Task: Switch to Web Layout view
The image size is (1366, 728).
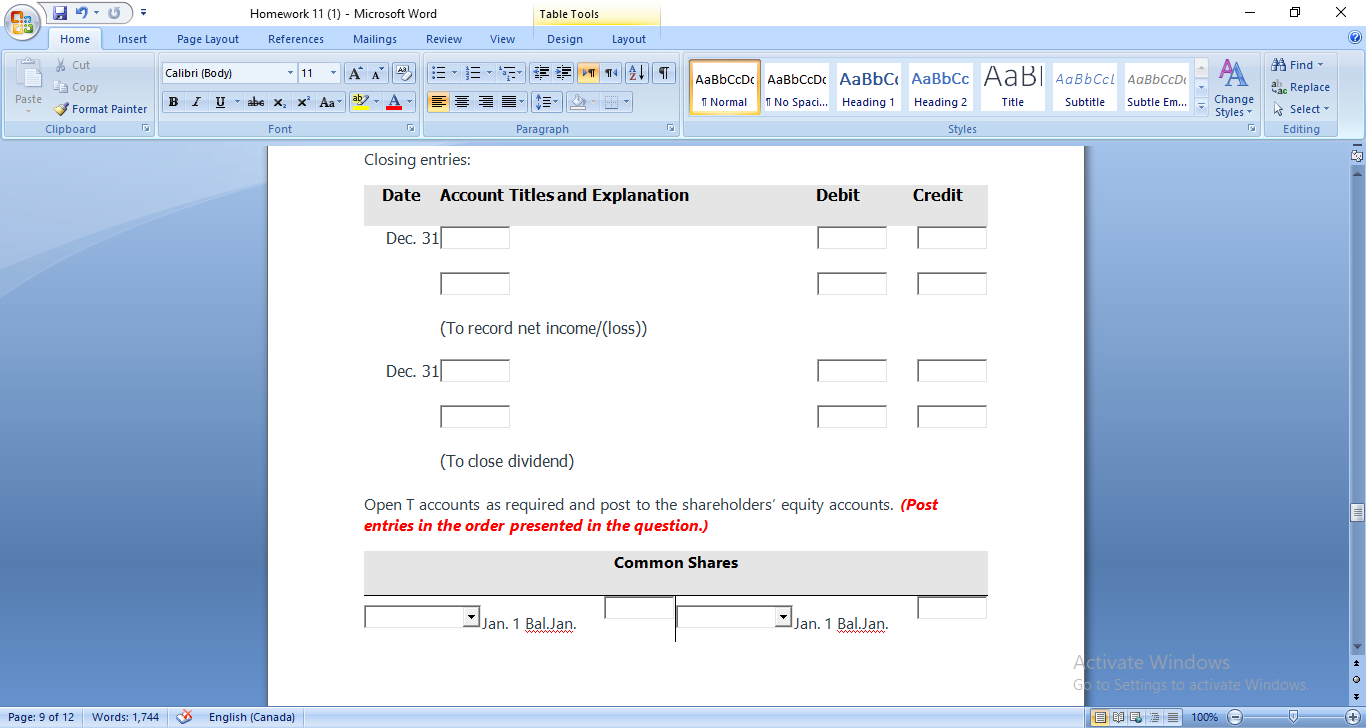Action: 1135,717
